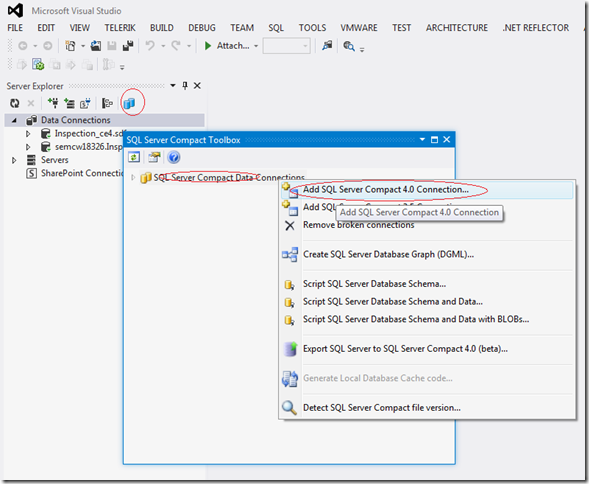Click the New Project toolbar icon
The image size is (589, 484).
[70, 46]
